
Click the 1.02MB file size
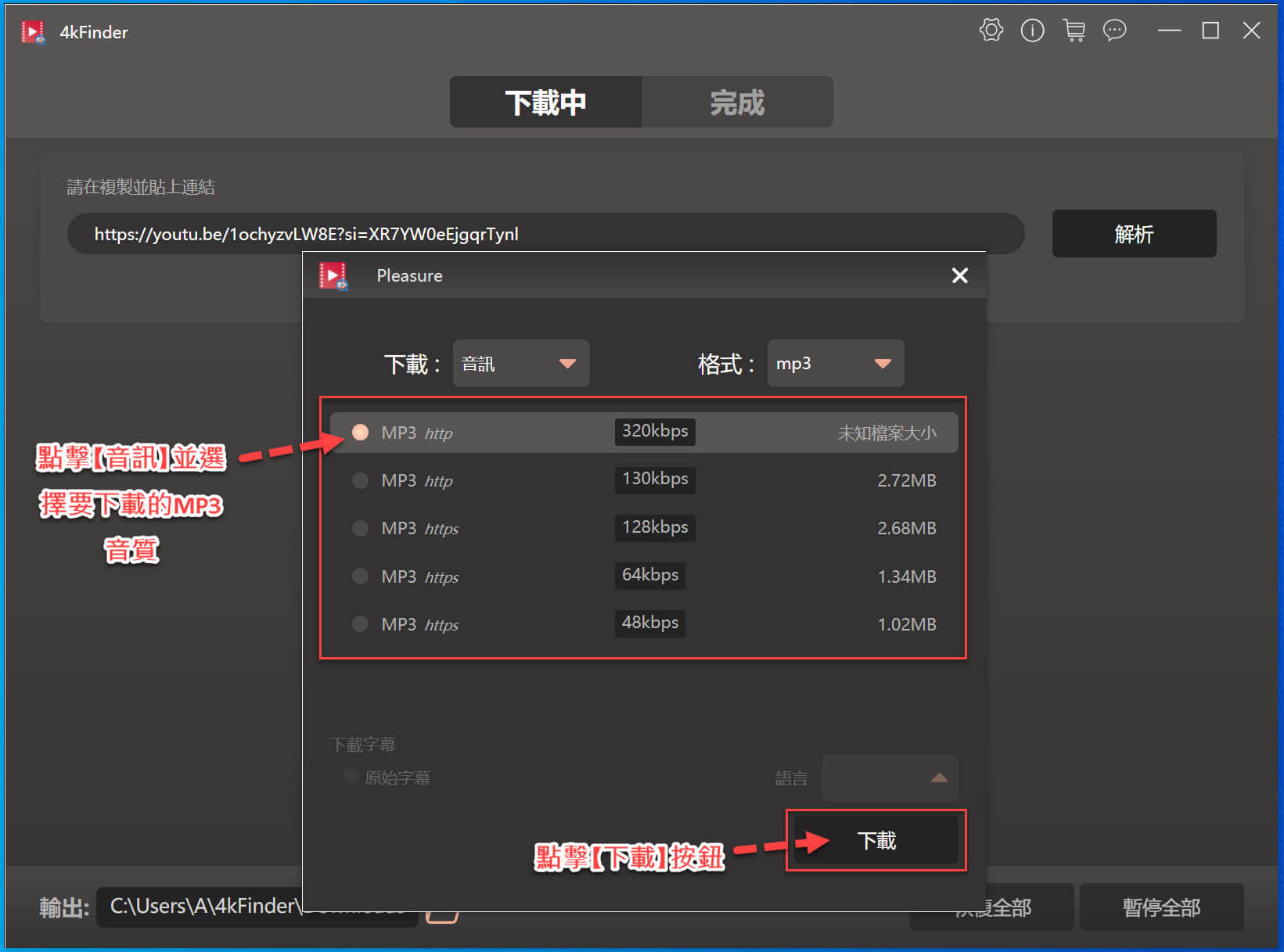point(906,624)
